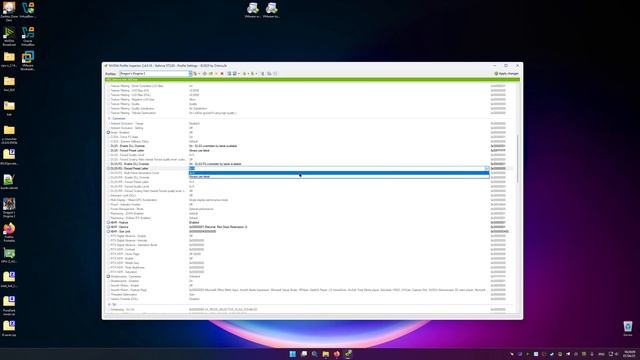Open the Zenless Zone Zero desktop icon

(9, 11)
